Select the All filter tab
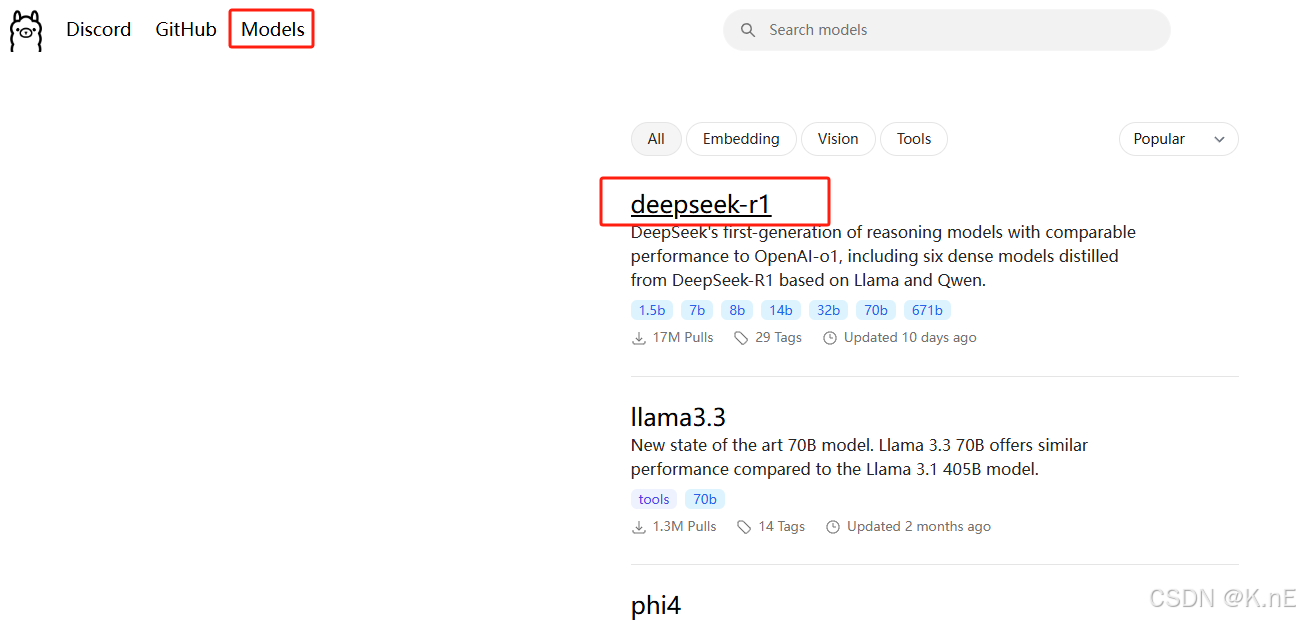The width and height of the screenshot is (1300, 620). (656, 139)
